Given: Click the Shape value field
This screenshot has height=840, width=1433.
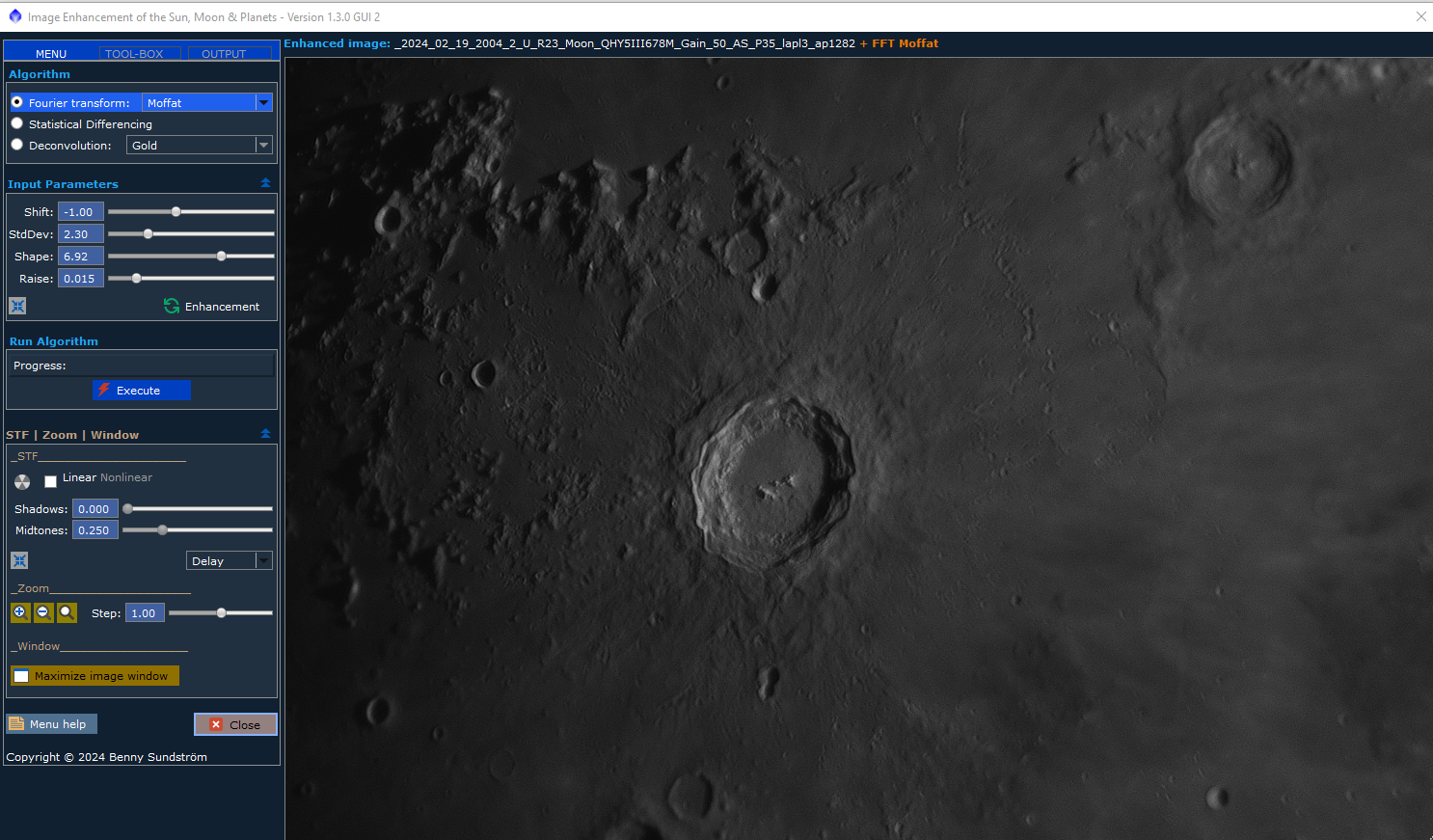Looking at the screenshot, I should tap(81, 256).
